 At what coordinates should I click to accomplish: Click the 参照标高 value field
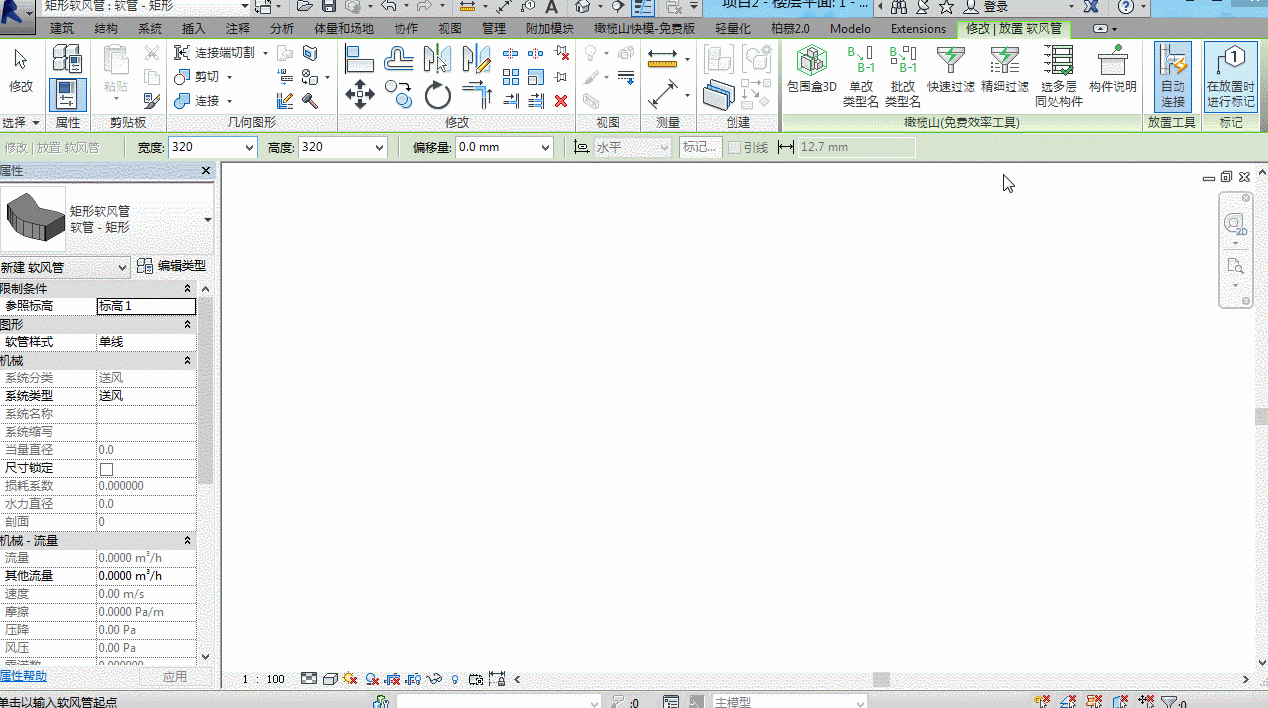point(146,306)
